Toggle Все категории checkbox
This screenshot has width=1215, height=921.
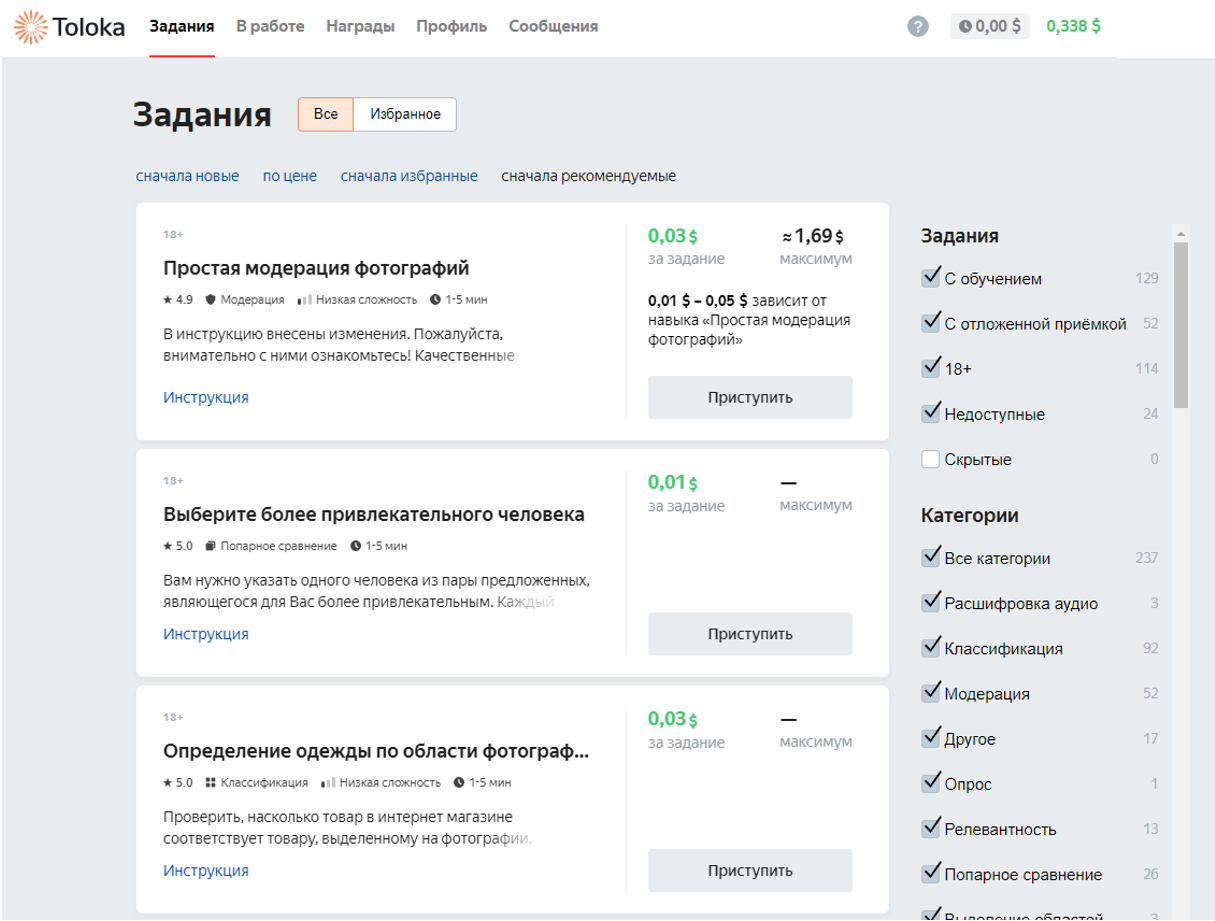930,558
